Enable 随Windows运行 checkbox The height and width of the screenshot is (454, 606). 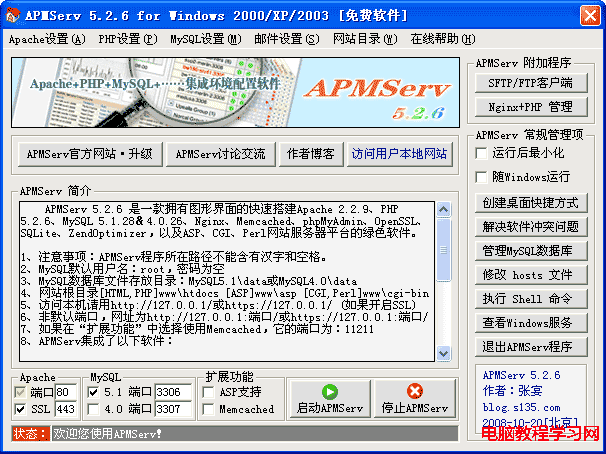(481, 177)
